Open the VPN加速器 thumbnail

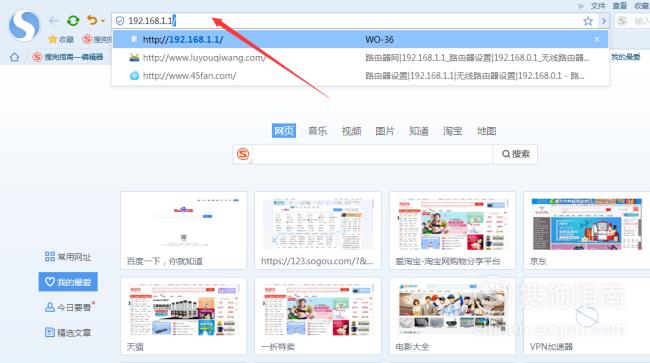click(x=587, y=316)
